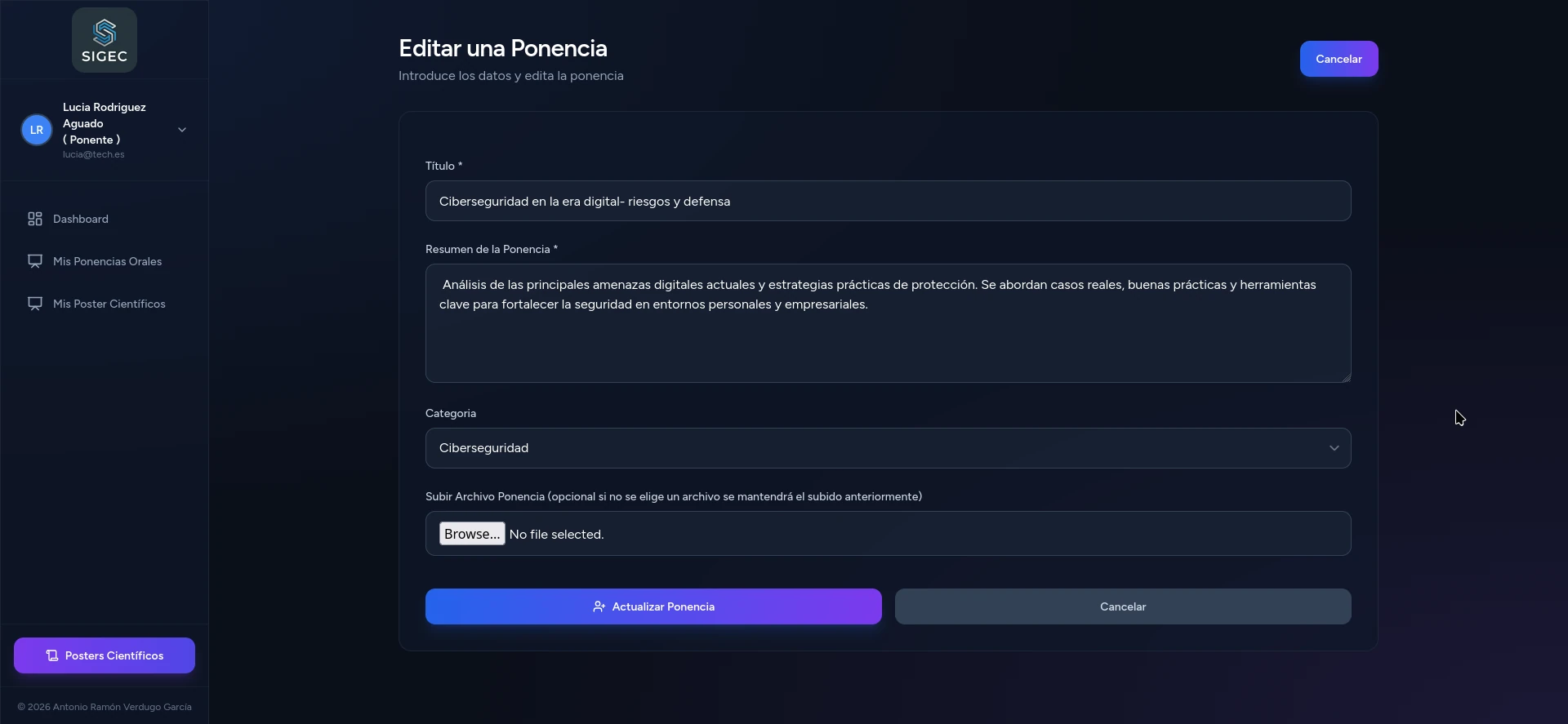Click the SIGEC logo icon

point(105,33)
